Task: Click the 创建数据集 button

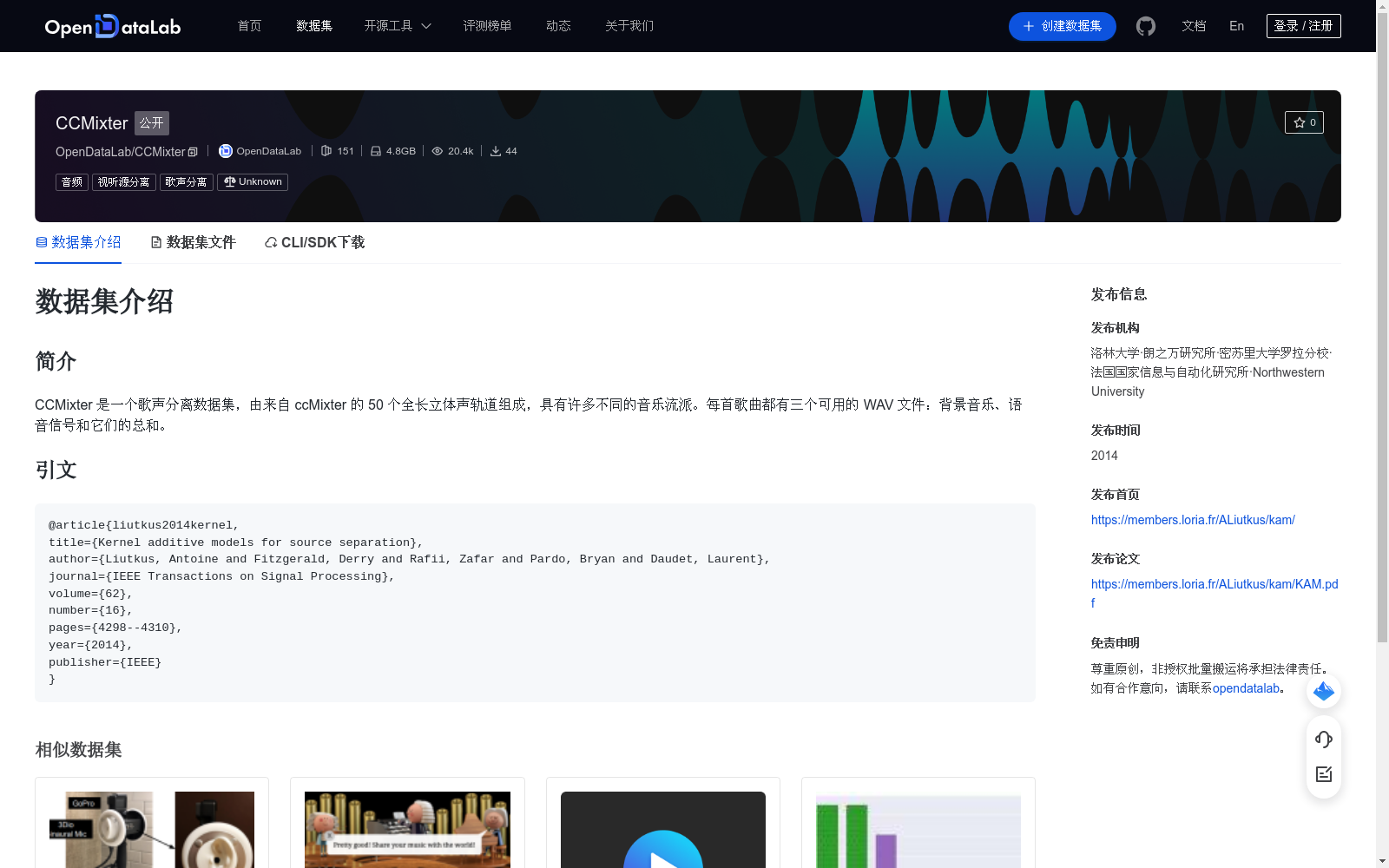Action: point(1063,26)
